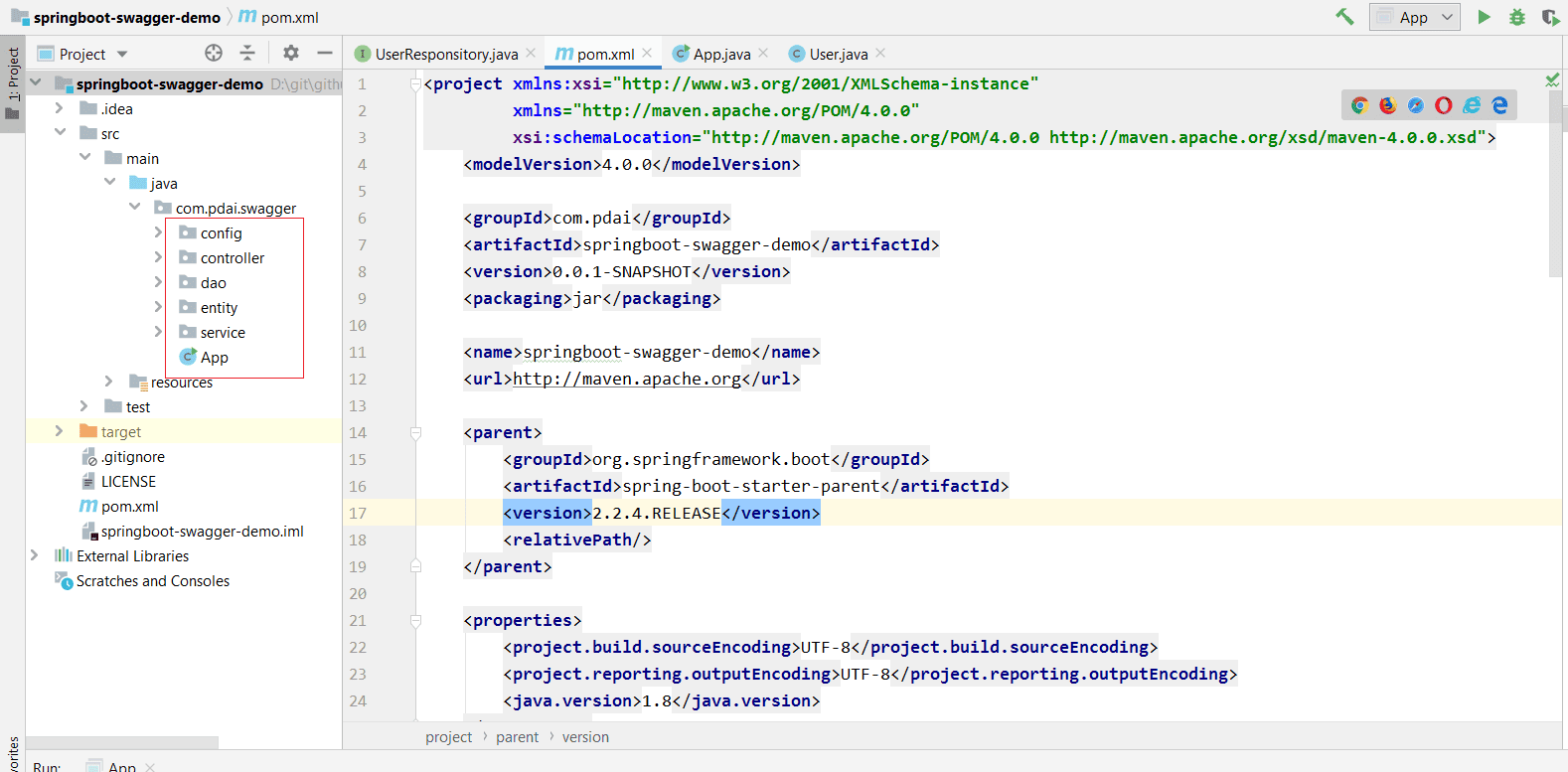Viewport: 1568px width, 772px height.
Task: Open pom.xml in Opera browser icon
Action: tap(1444, 105)
